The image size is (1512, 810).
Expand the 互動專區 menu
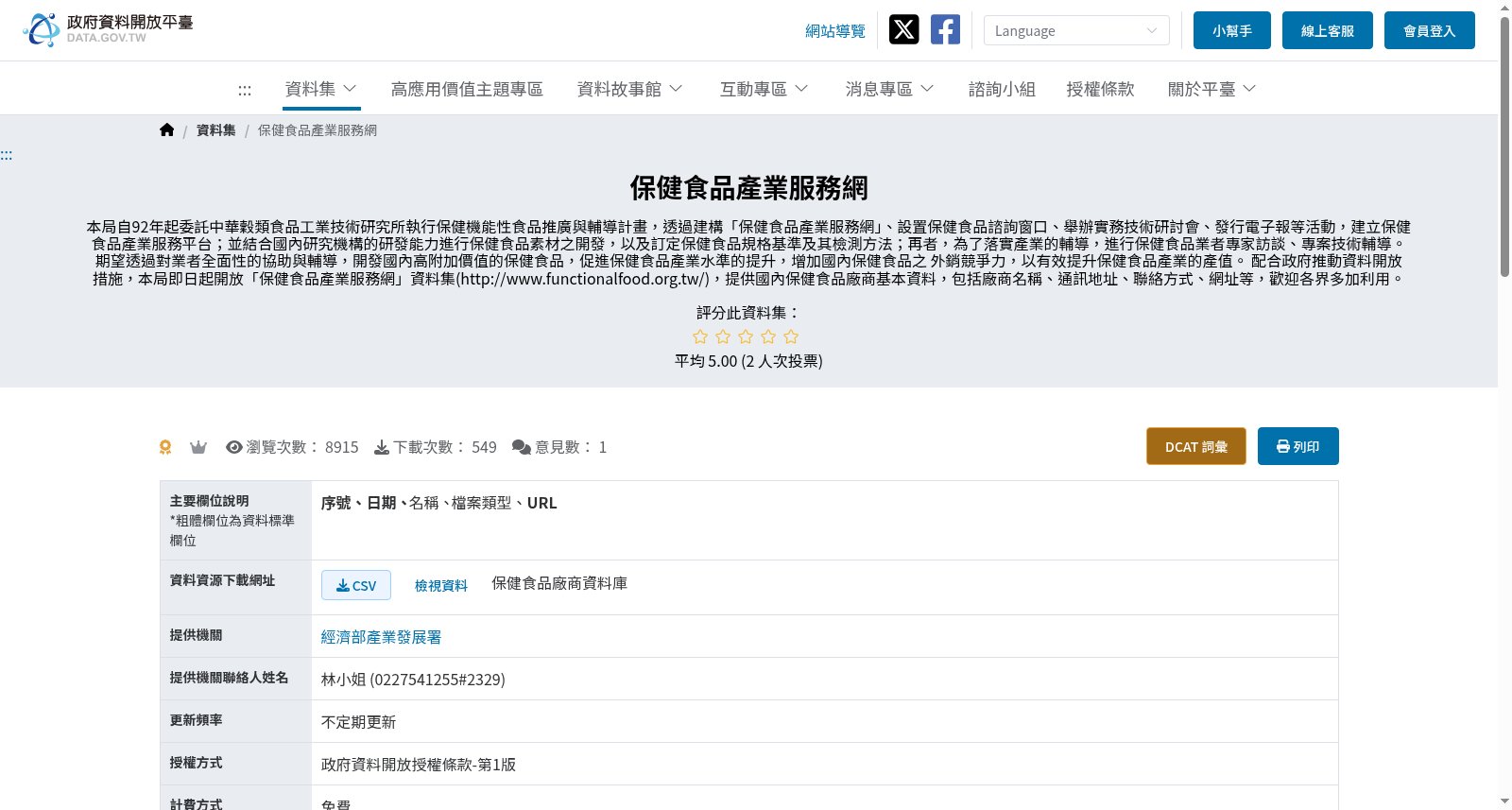point(765,89)
